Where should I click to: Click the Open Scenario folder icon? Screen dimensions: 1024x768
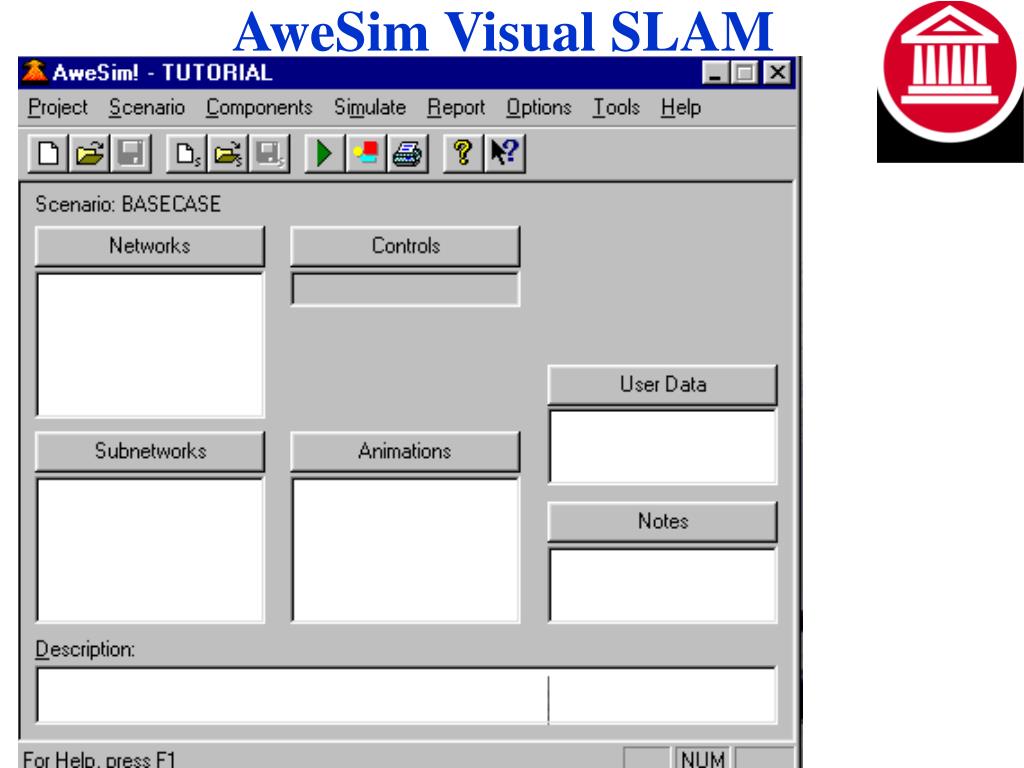pos(228,153)
